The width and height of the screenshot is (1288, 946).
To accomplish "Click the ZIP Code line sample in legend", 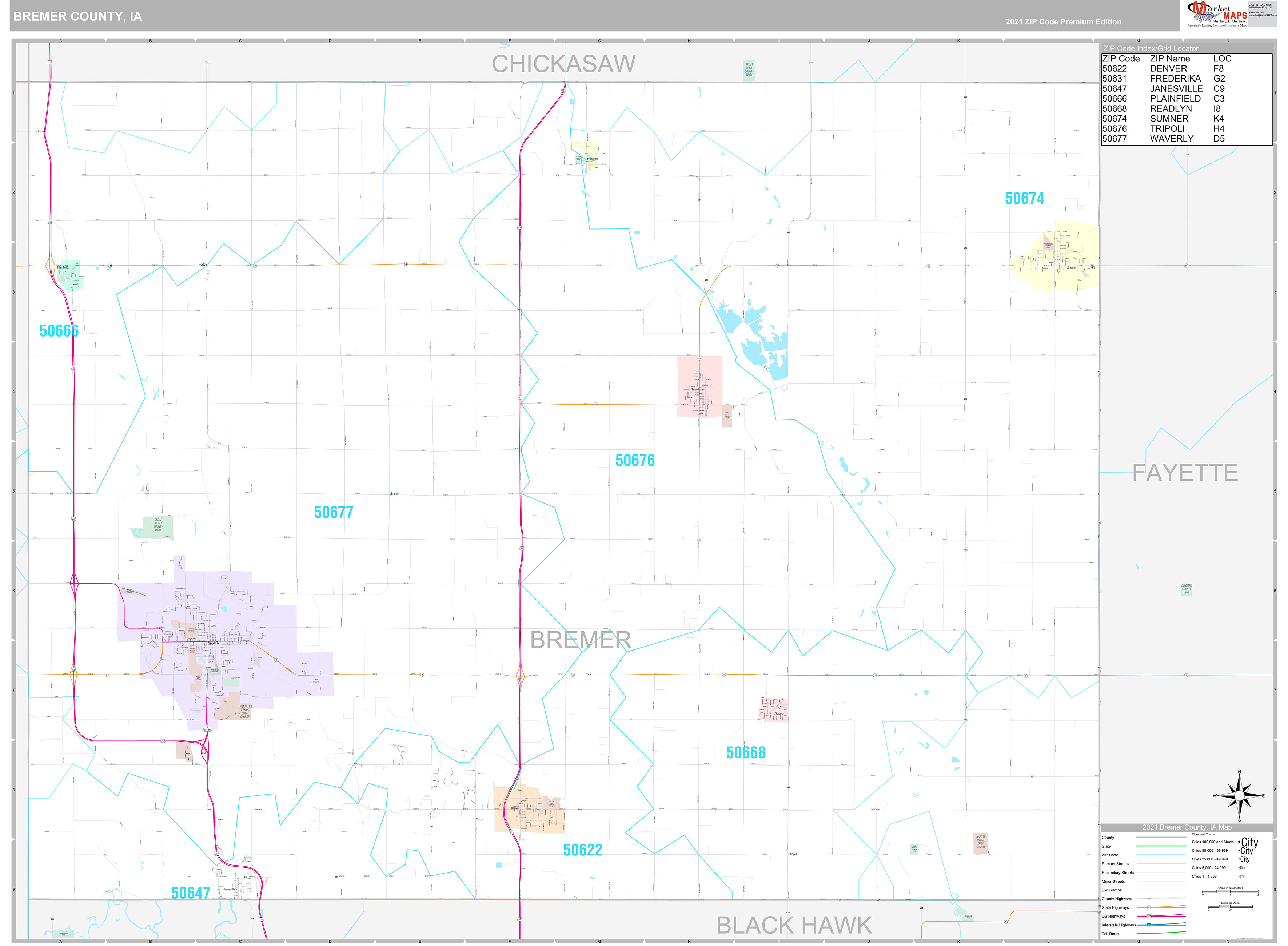I will [1162, 855].
